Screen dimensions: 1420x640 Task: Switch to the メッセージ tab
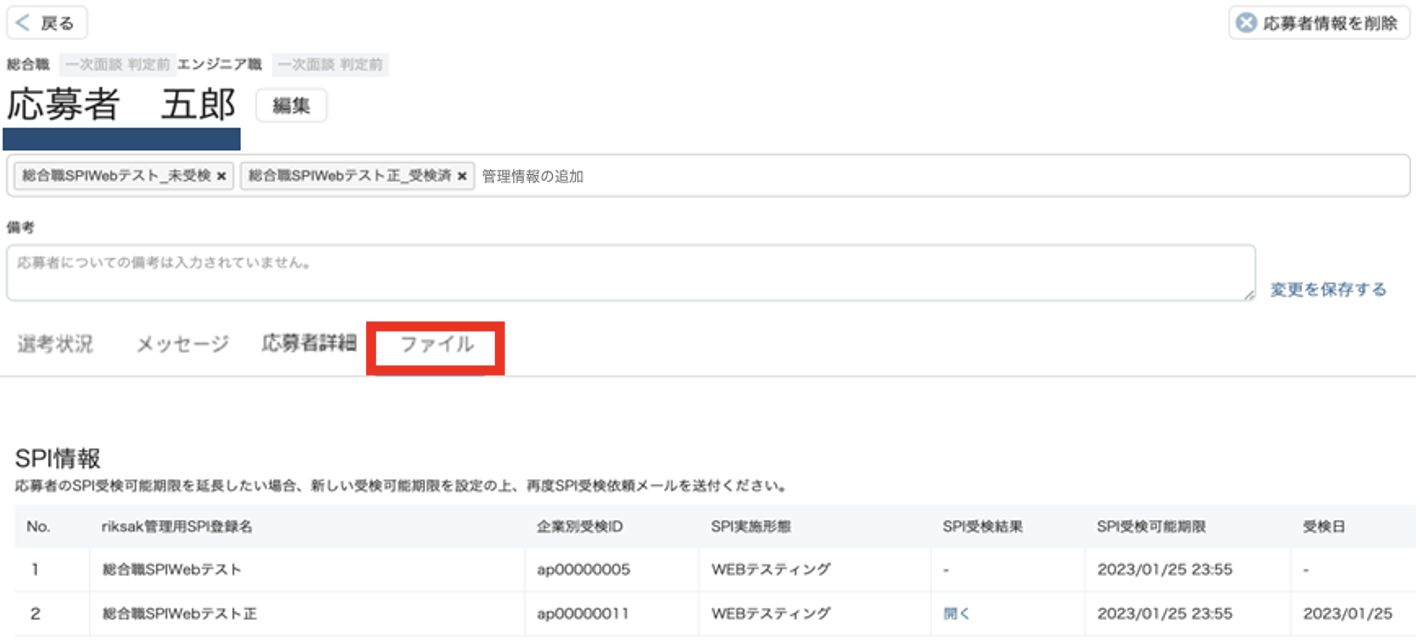[182, 344]
